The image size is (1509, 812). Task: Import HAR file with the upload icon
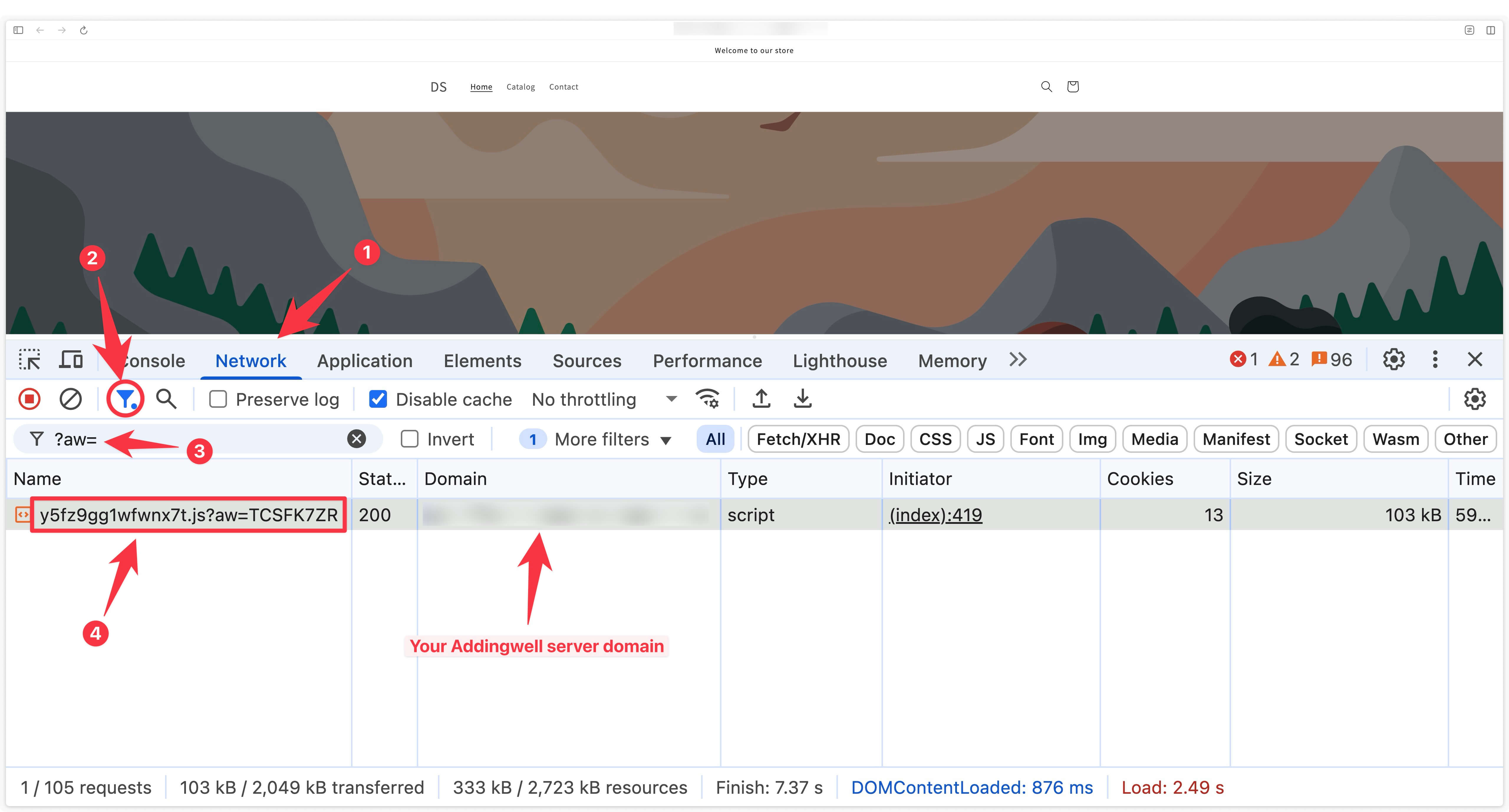(761, 399)
